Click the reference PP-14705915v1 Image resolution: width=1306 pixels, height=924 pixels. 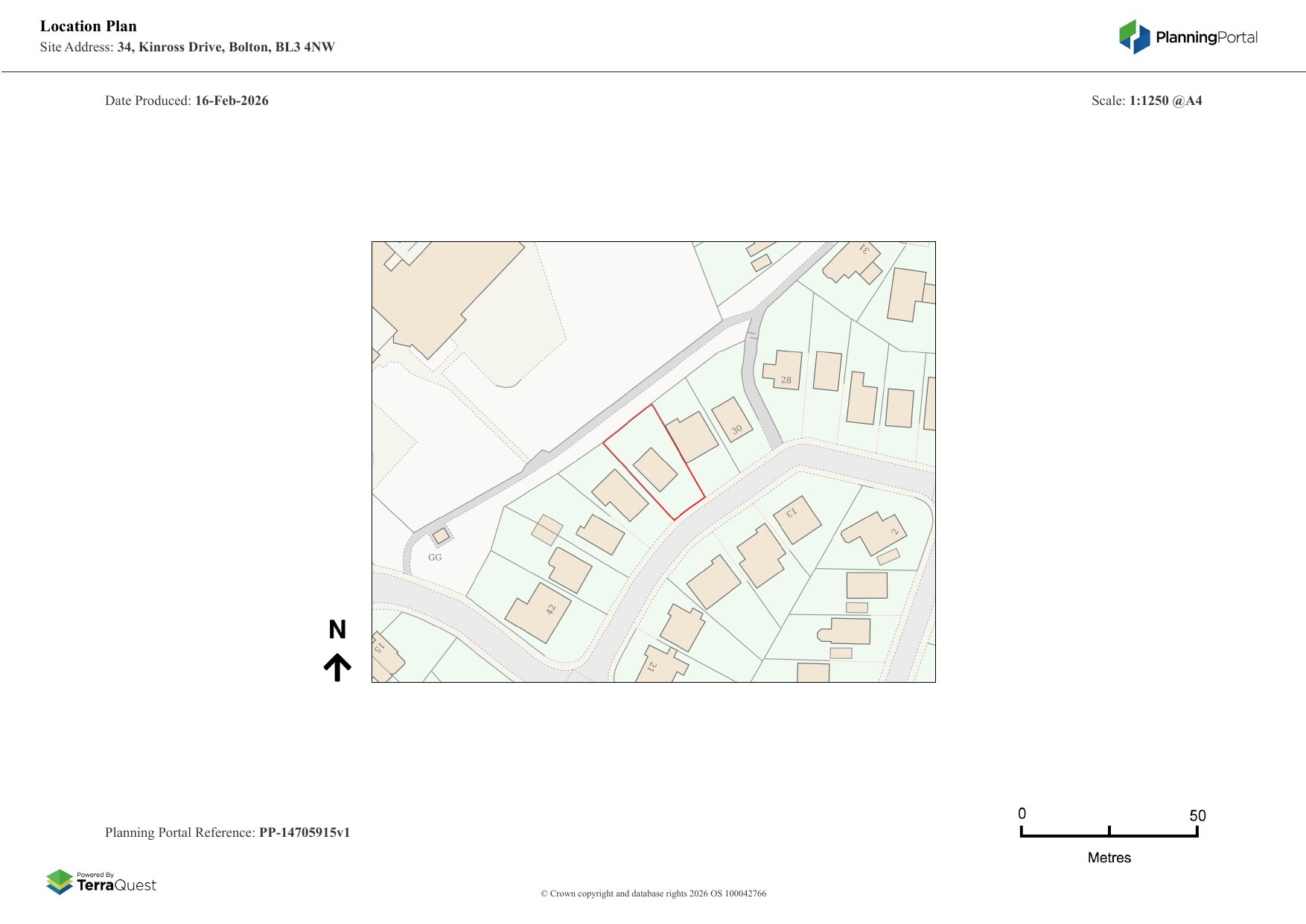click(x=304, y=832)
